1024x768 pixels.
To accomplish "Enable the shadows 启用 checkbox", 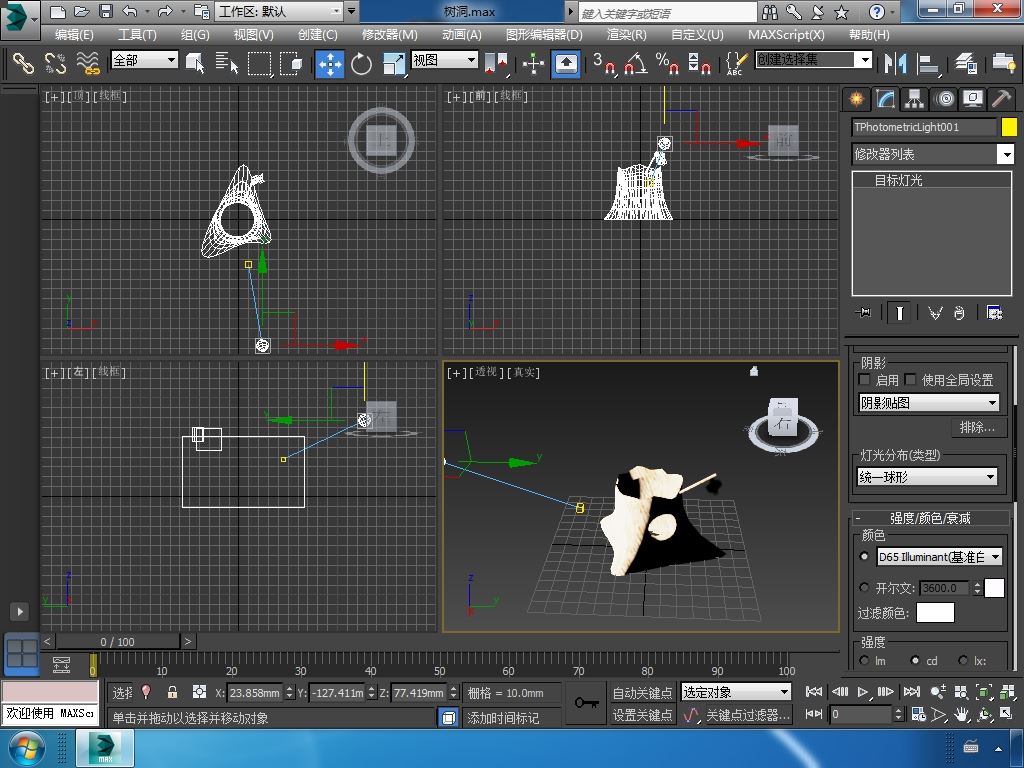I will pyautogui.click(x=865, y=380).
